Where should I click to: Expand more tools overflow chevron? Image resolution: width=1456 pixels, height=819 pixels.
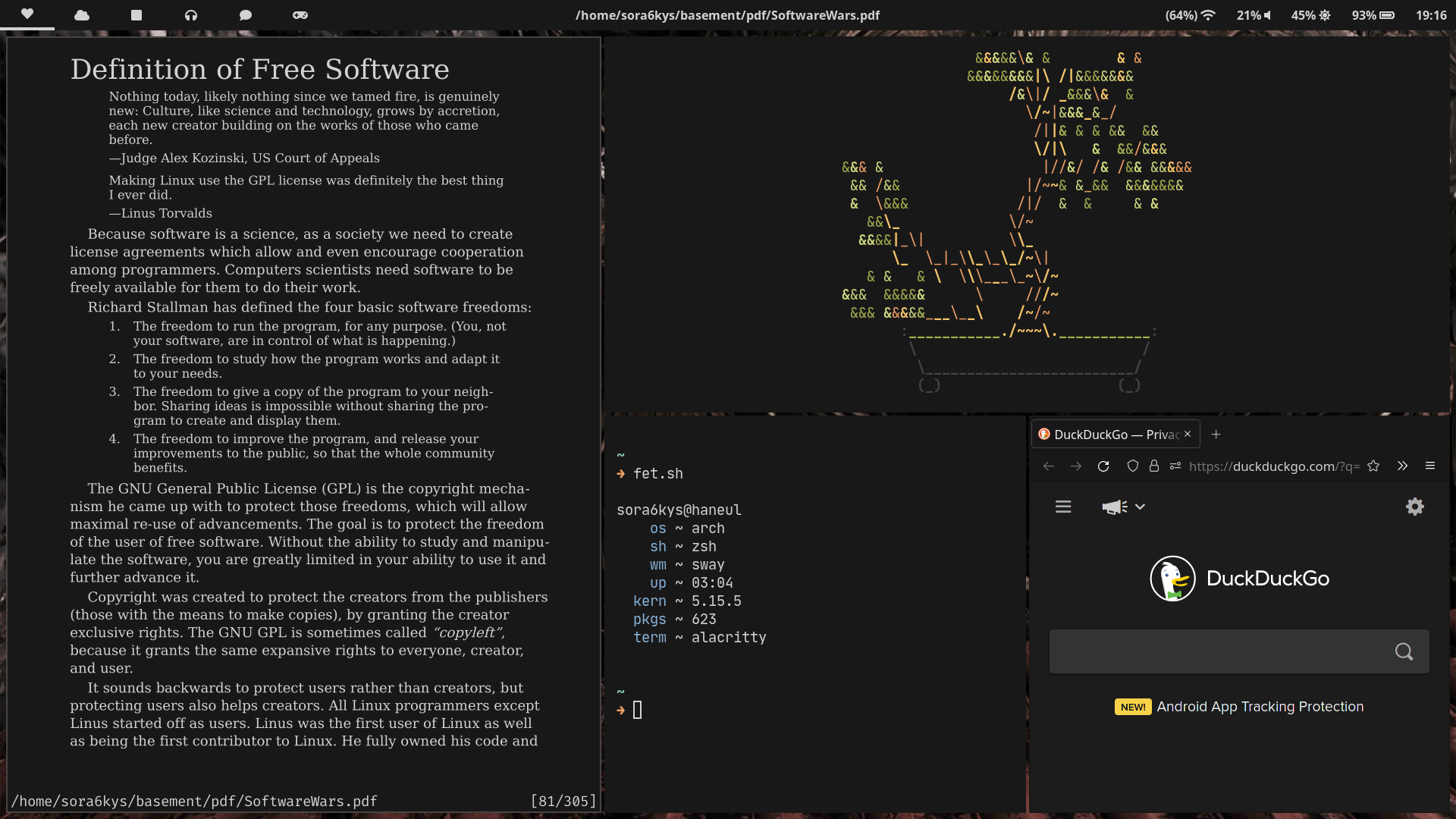pos(1402,466)
